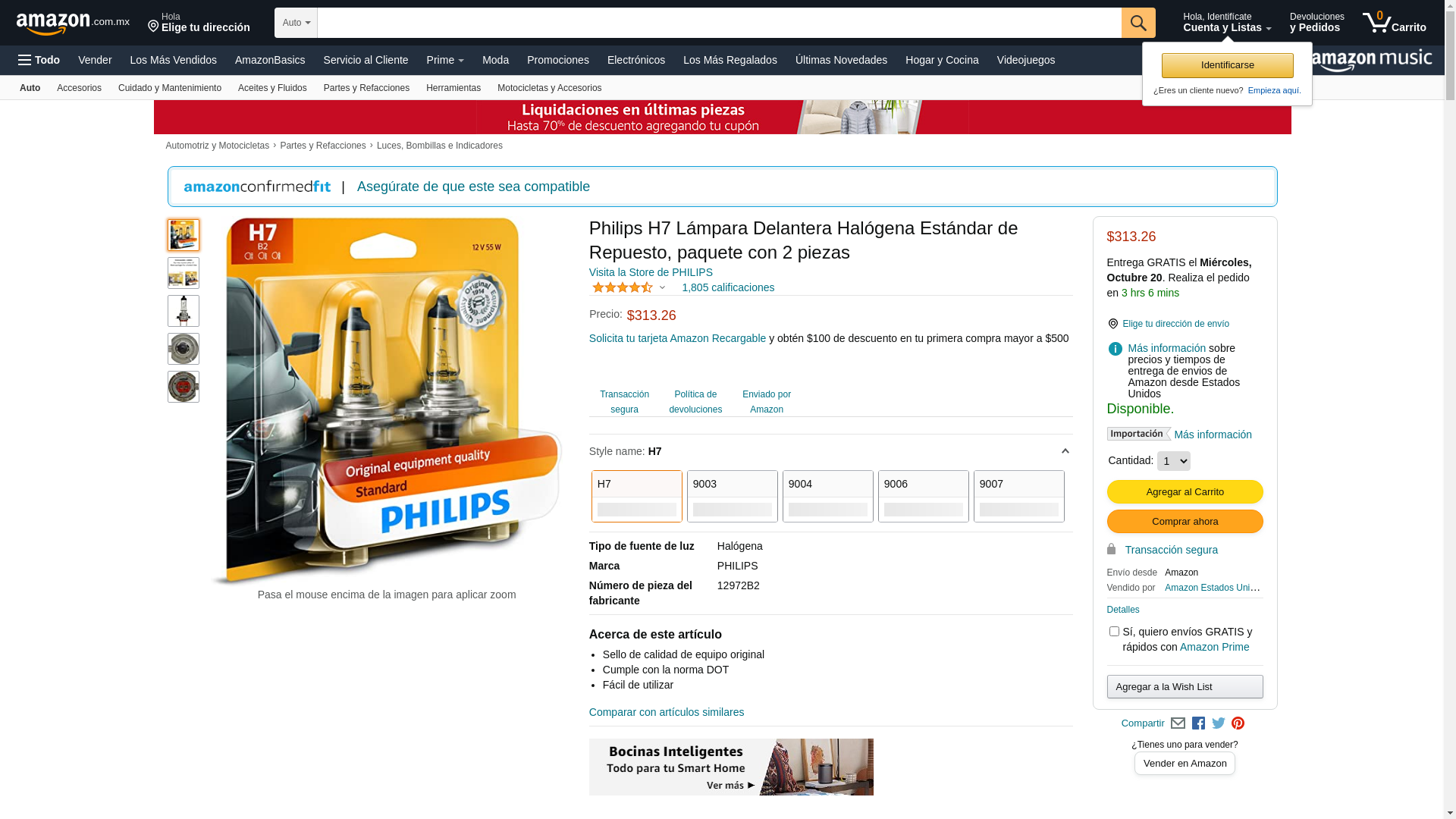The height and width of the screenshot is (819, 1456).
Task: Open the Auto search category dropdown
Action: point(297,23)
